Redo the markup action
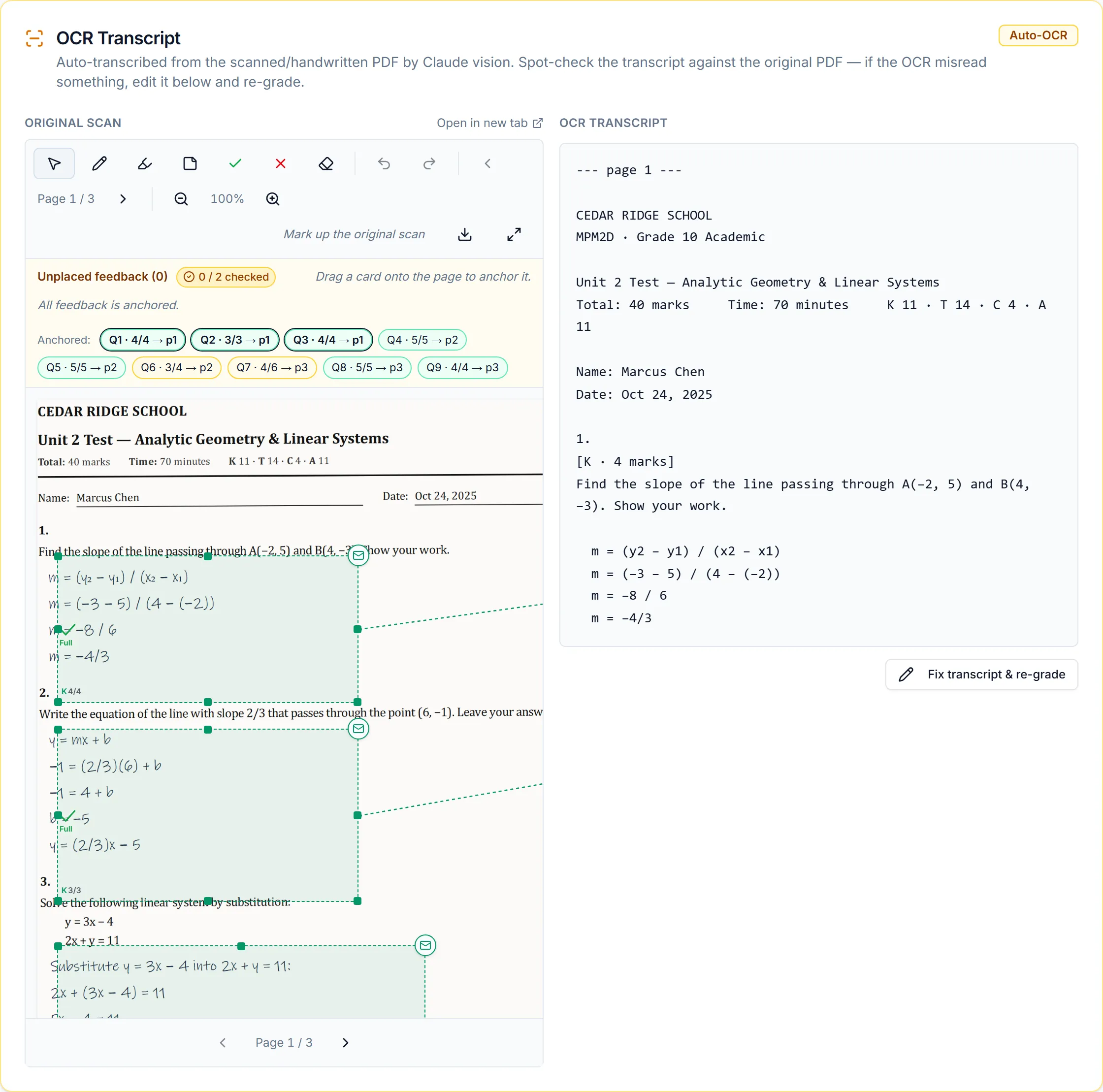The height and width of the screenshot is (1092, 1103). [x=429, y=164]
